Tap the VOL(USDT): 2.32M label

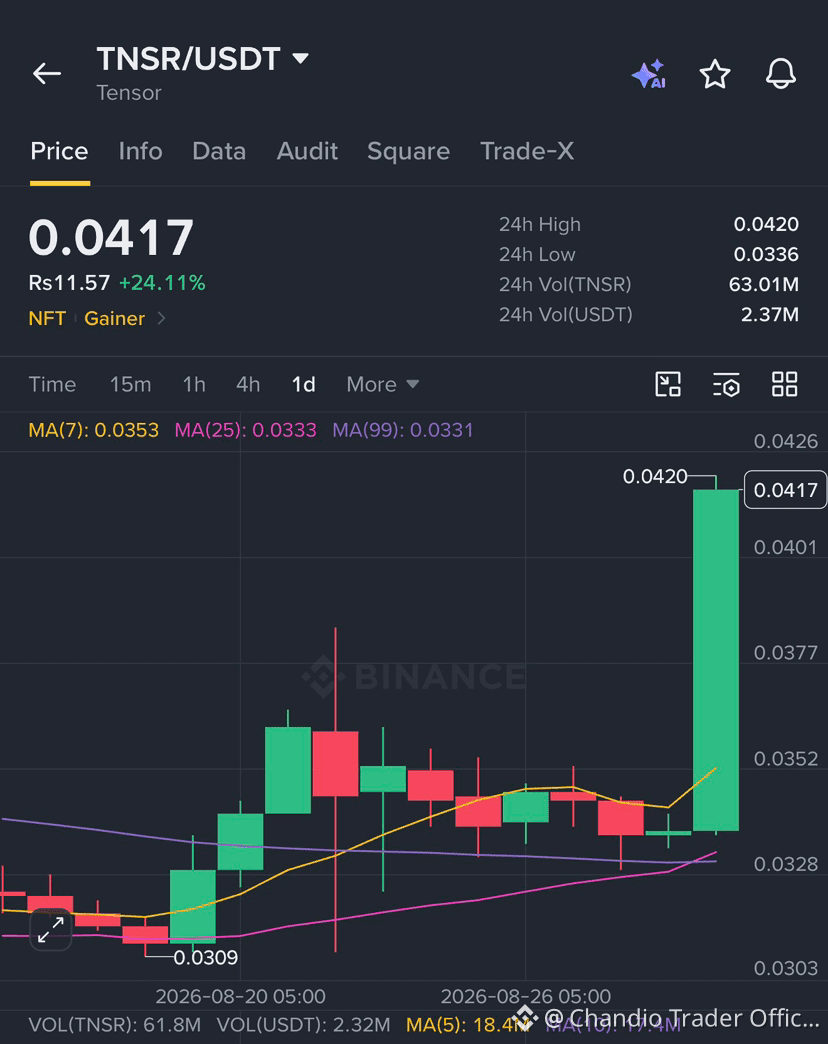point(304,1025)
